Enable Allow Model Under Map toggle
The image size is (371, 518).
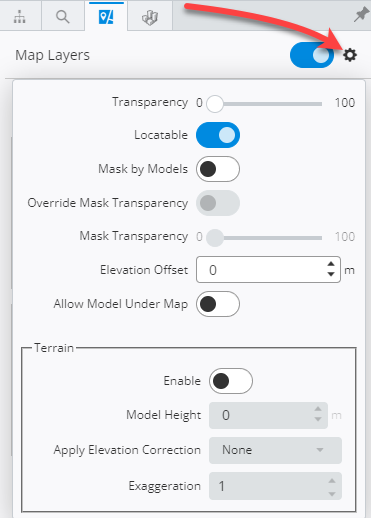tap(218, 304)
